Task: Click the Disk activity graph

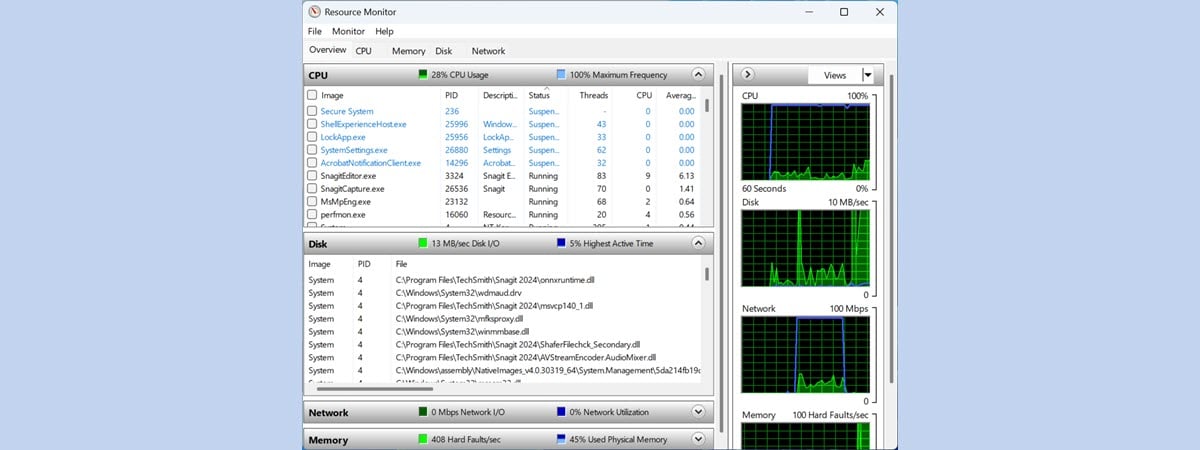Action: click(805, 249)
